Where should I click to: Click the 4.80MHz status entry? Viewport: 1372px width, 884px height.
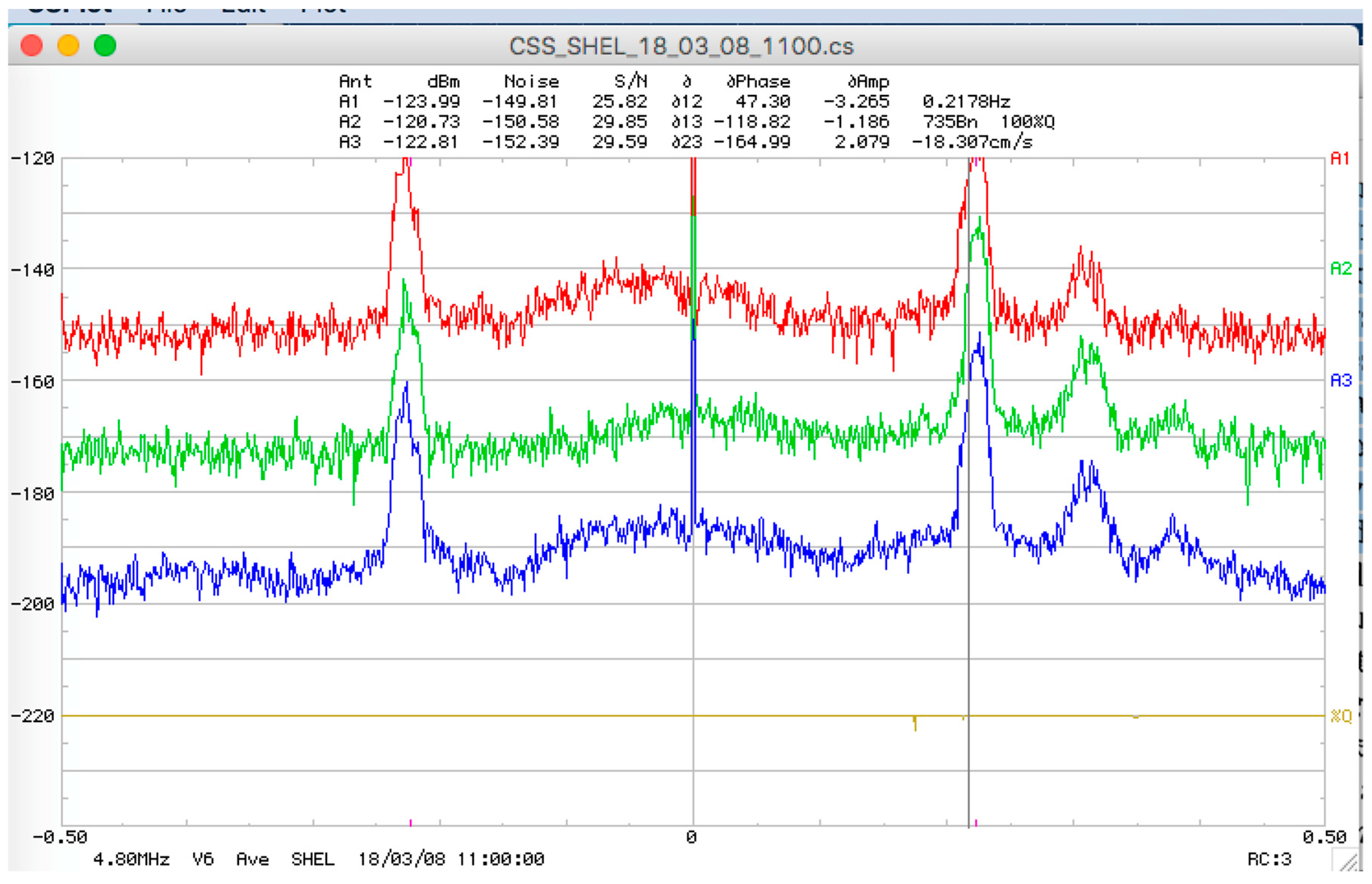pyautogui.click(x=131, y=860)
